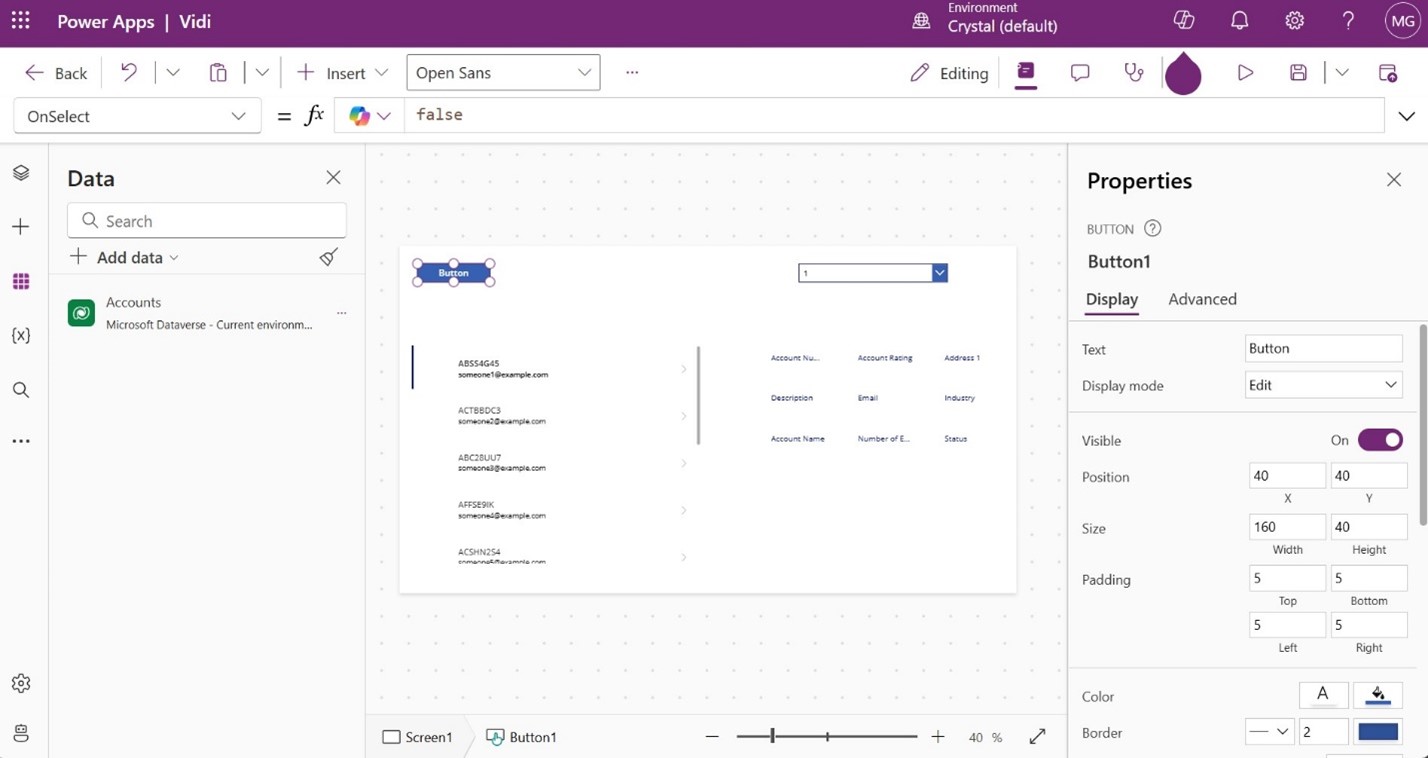The image size is (1428, 758).
Task: Click the Search field in Data panel
Action: tap(207, 221)
